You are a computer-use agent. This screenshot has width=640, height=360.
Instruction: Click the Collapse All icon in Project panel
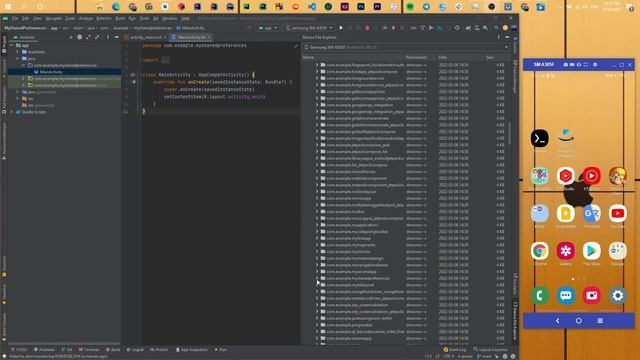point(97,37)
